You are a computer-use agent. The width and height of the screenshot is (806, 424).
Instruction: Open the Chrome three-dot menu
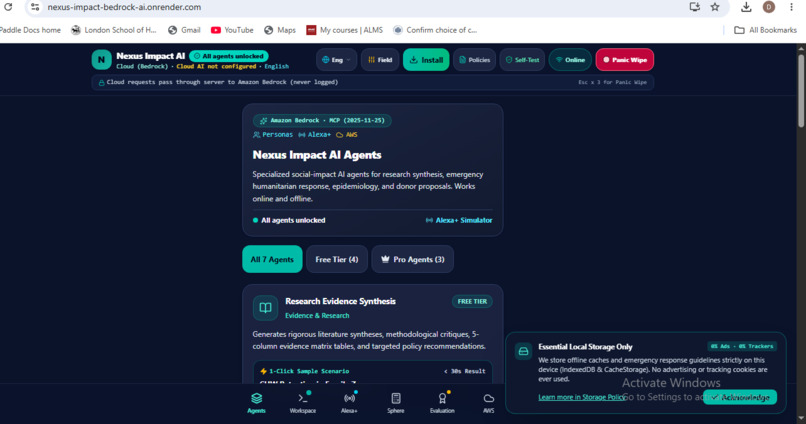coord(792,7)
